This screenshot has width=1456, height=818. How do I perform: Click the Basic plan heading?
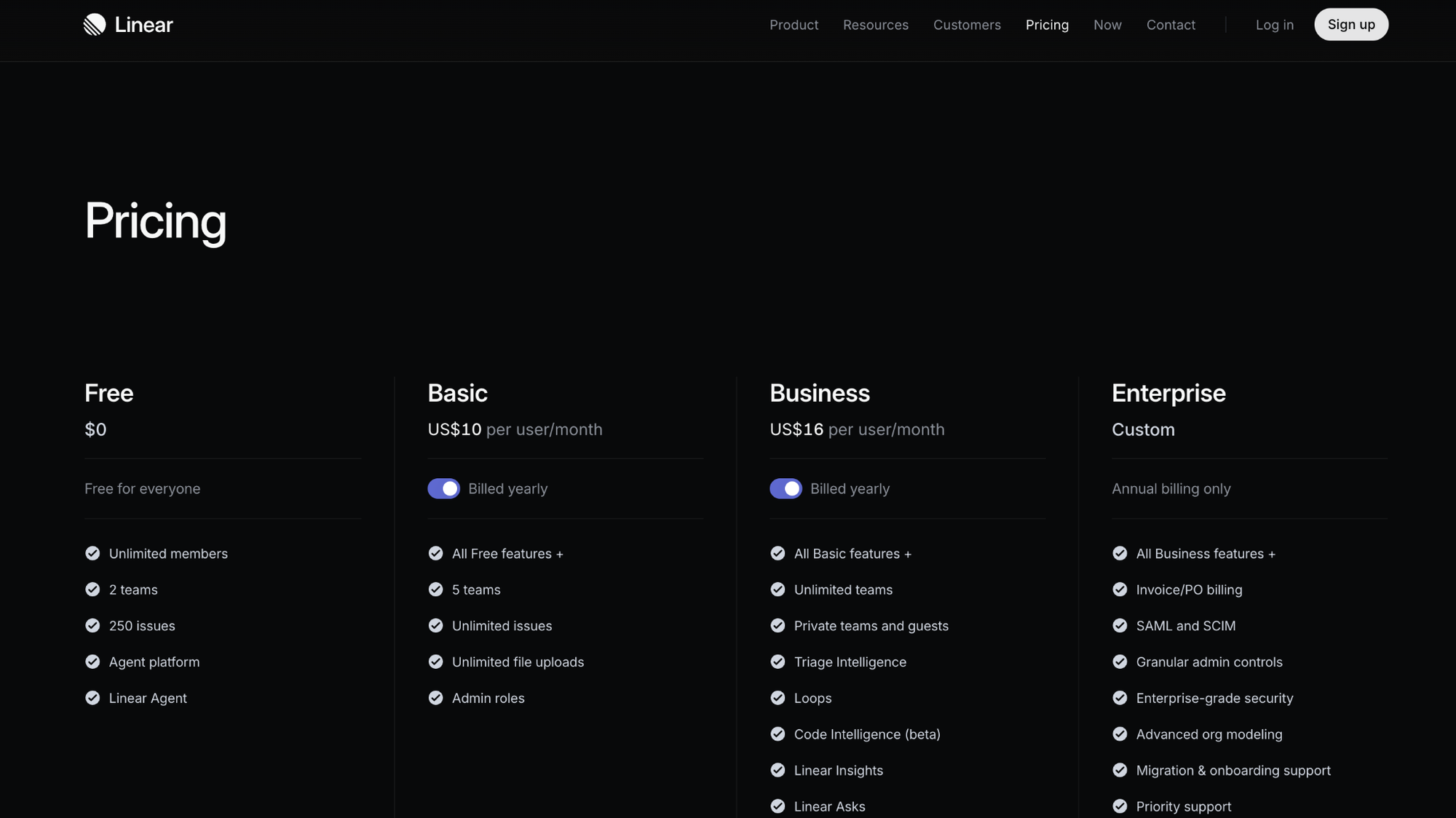tap(457, 393)
